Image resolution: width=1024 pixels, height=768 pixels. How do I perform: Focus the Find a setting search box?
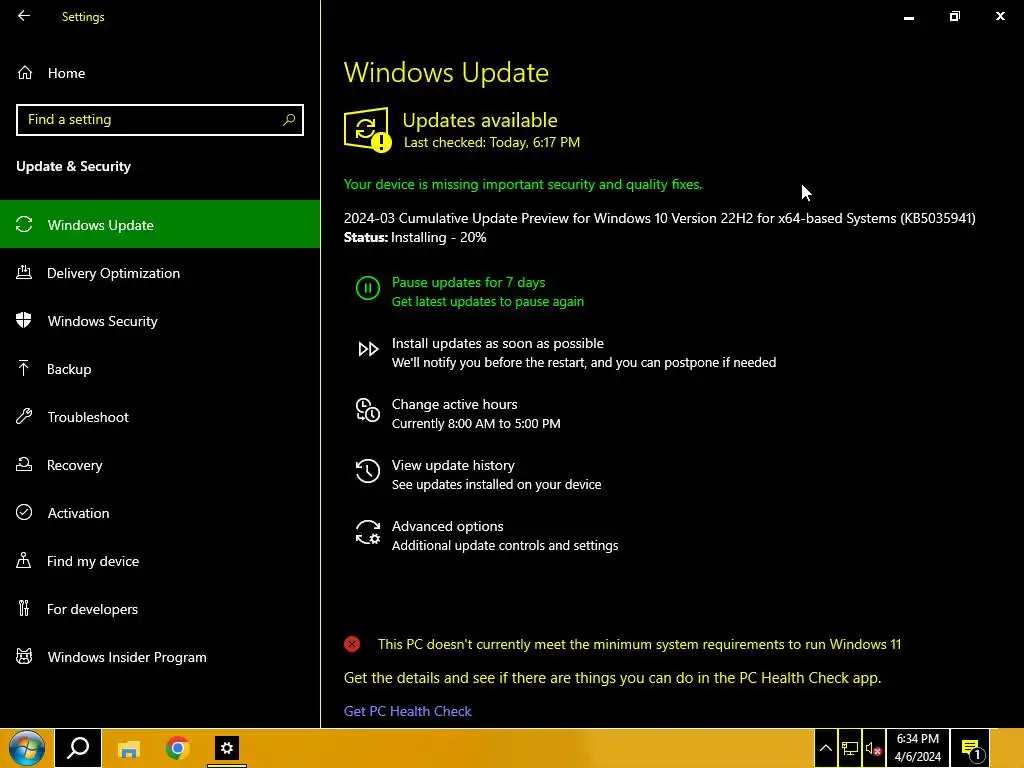[x=160, y=120]
